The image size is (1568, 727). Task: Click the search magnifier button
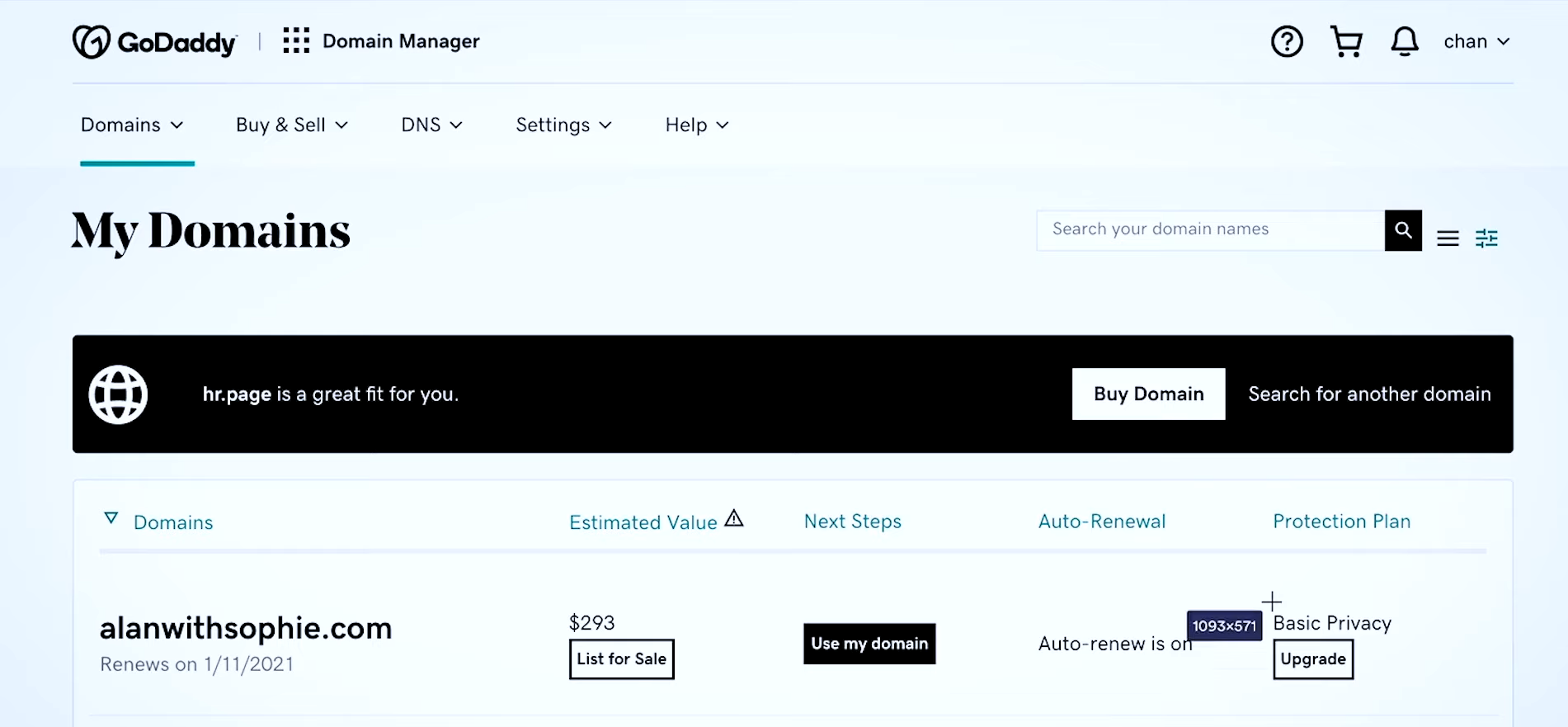(x=1403, y=230)
